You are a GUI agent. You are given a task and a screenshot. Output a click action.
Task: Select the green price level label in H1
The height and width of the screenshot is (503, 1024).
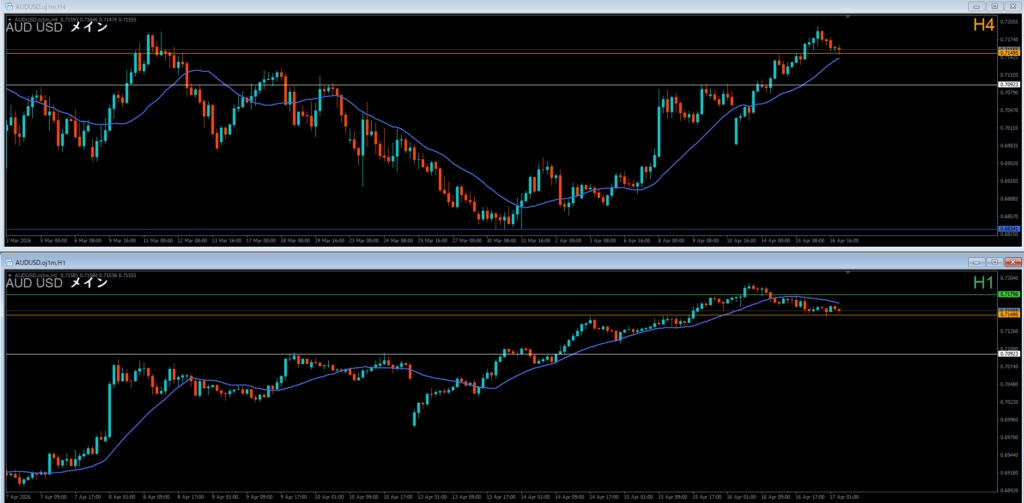coord(1008,295)
